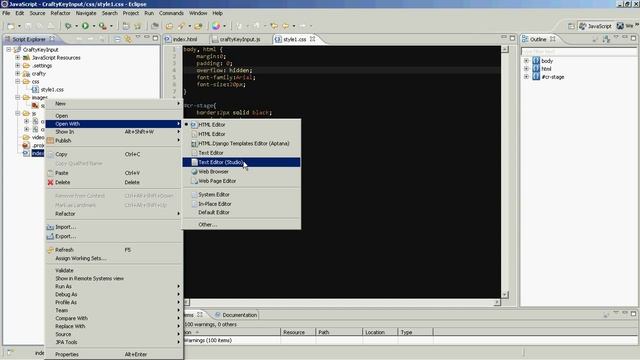640x360 pixels.
Task: Switch to the JavaScript perspective button
Action: click(596, 26)
